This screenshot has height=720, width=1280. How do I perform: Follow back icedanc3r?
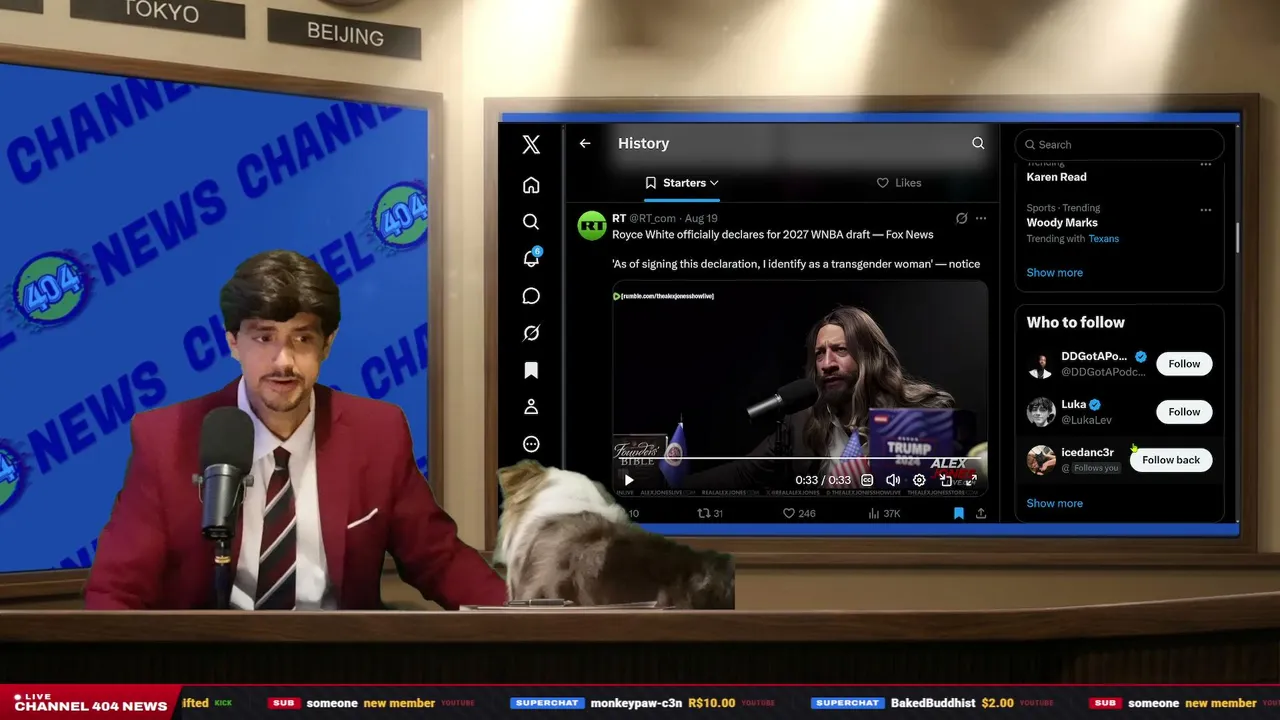(x=1171, y=460)
